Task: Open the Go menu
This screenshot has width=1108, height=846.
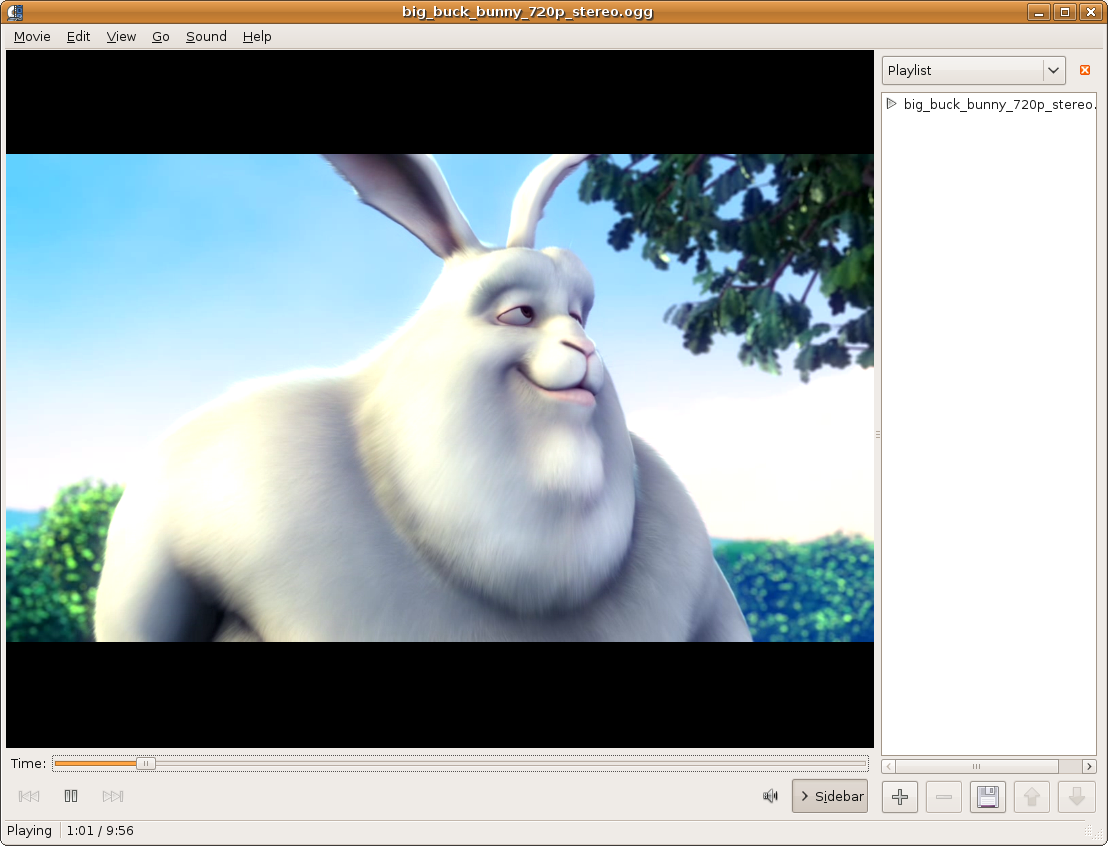Action: click(x=160, y=37)
